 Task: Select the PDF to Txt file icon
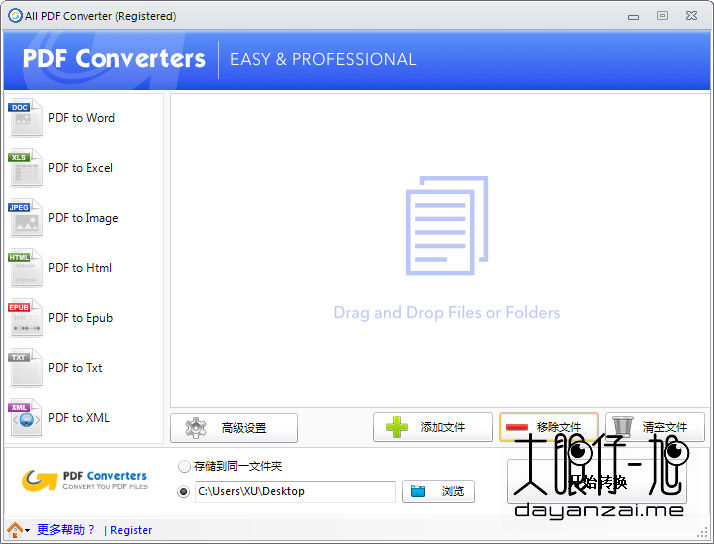(26, 368)
